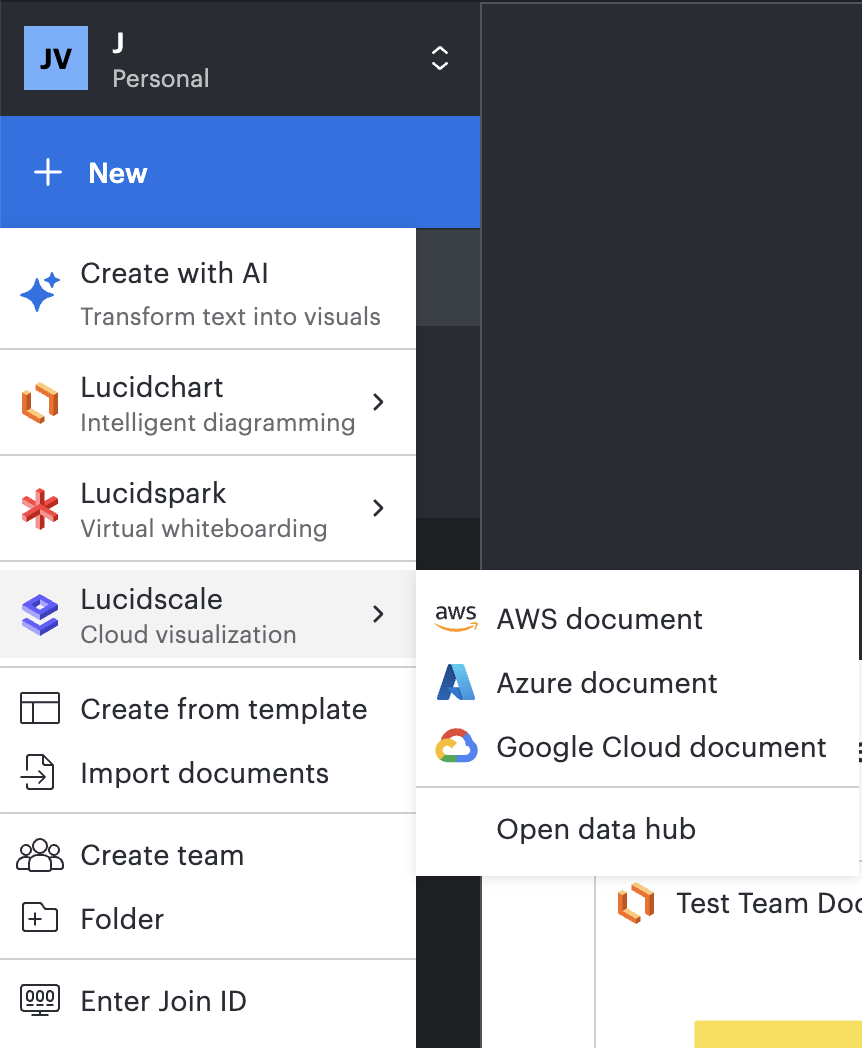The width and height of the screenshot is (862, 1048).
Task: Create a Google Cloud document
Action: pyautogui.click(x=637, y=747)
